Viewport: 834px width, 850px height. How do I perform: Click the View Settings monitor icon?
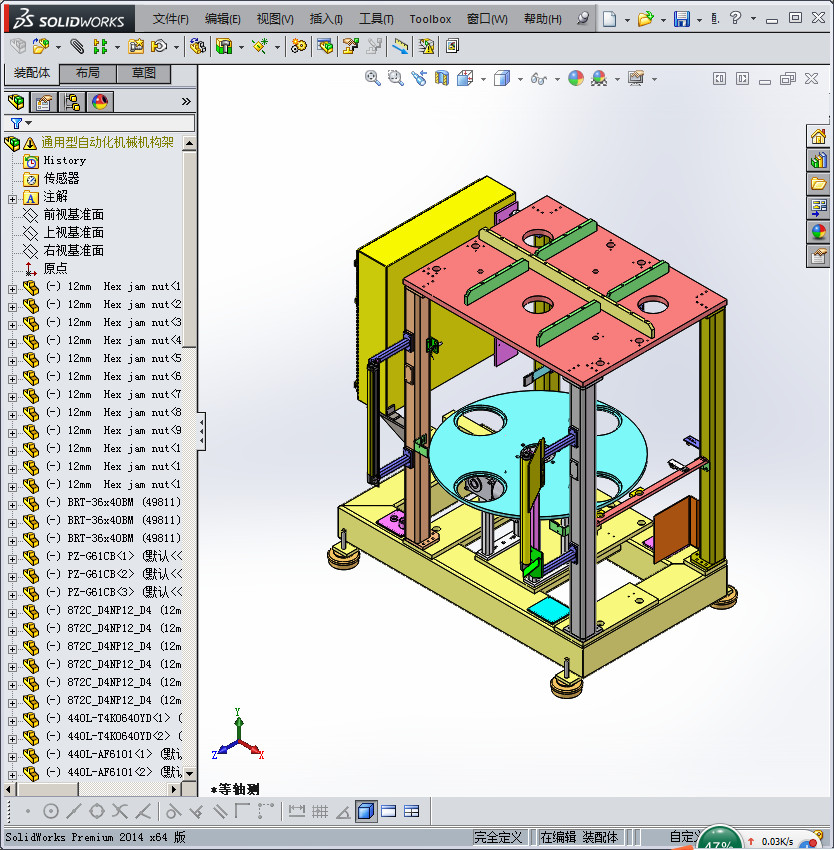[x=636, y=78]
